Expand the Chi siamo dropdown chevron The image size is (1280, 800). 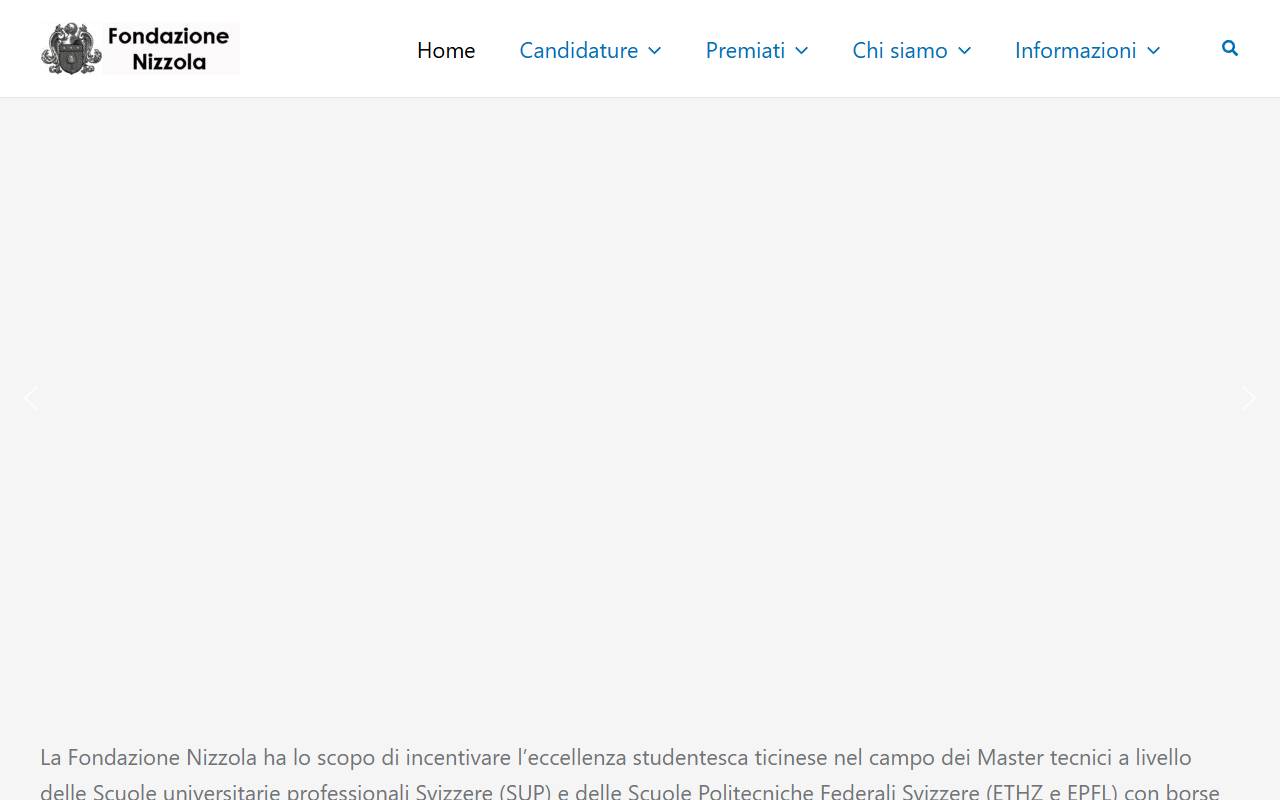(x=965, y=51)
